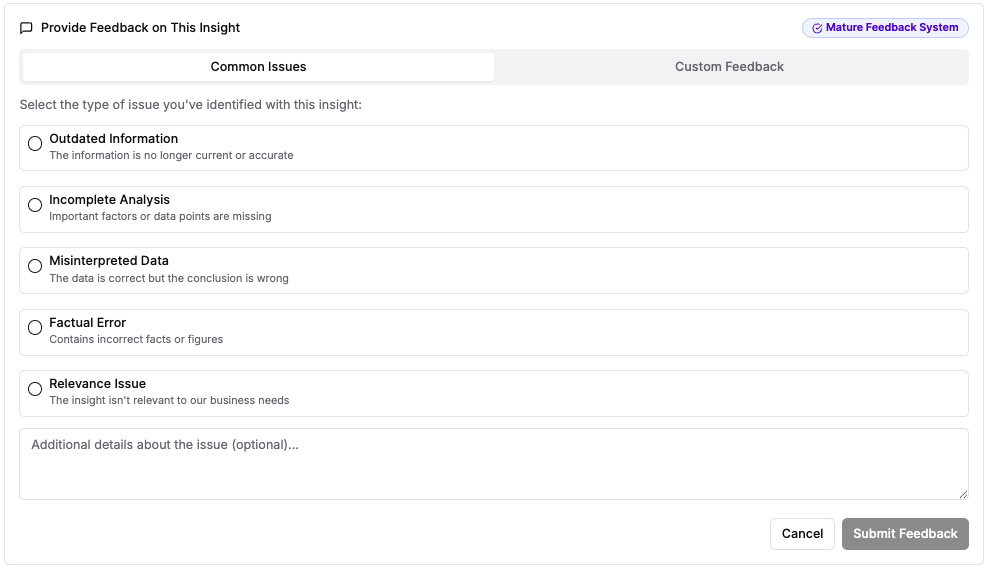The width and height of the screenshot is (988, 566).
Task: Select the Incomplete Analysis radio button
Action: [x=35, y=205]
